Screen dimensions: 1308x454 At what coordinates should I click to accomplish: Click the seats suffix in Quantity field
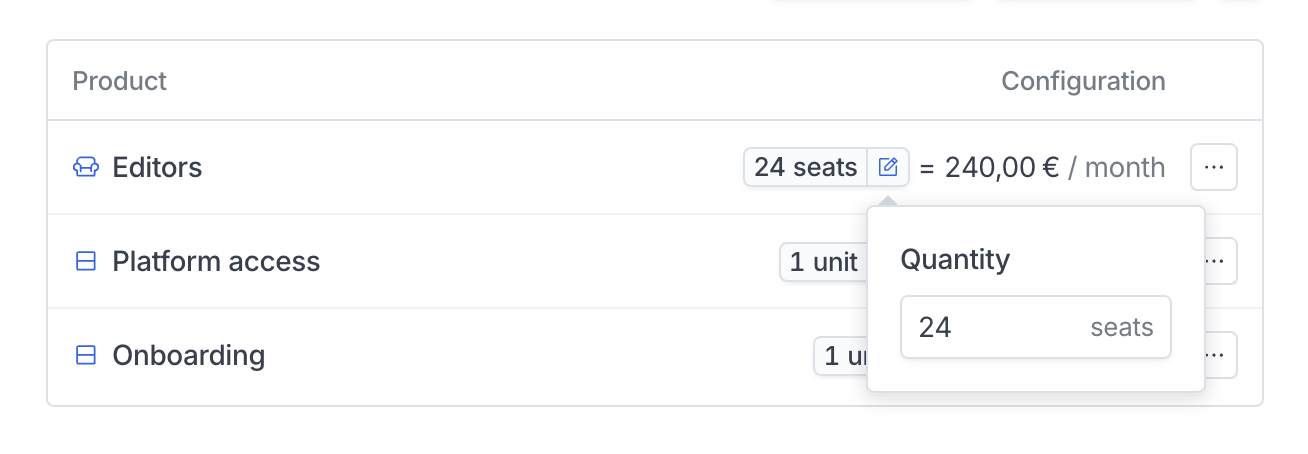click(1121, 327)
